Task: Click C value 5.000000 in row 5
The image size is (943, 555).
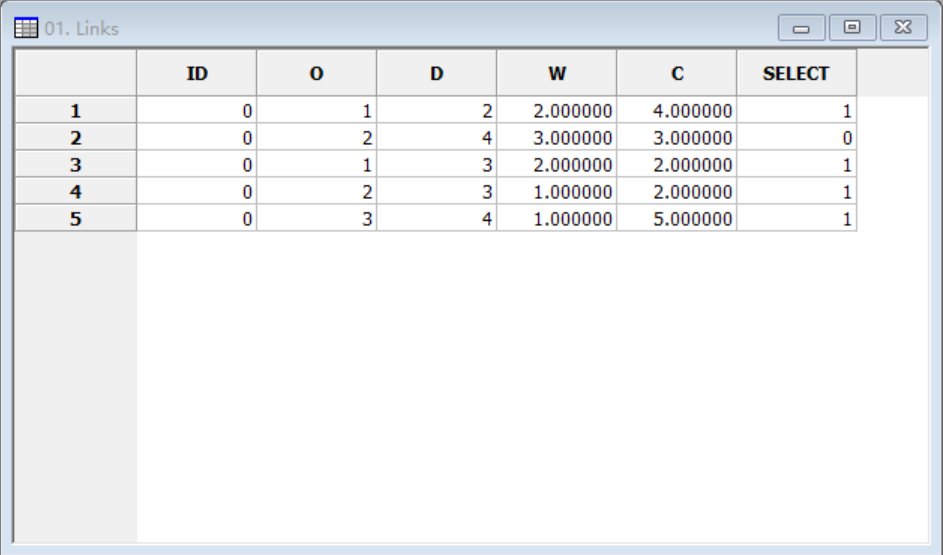Action: [x=677, y=218]
